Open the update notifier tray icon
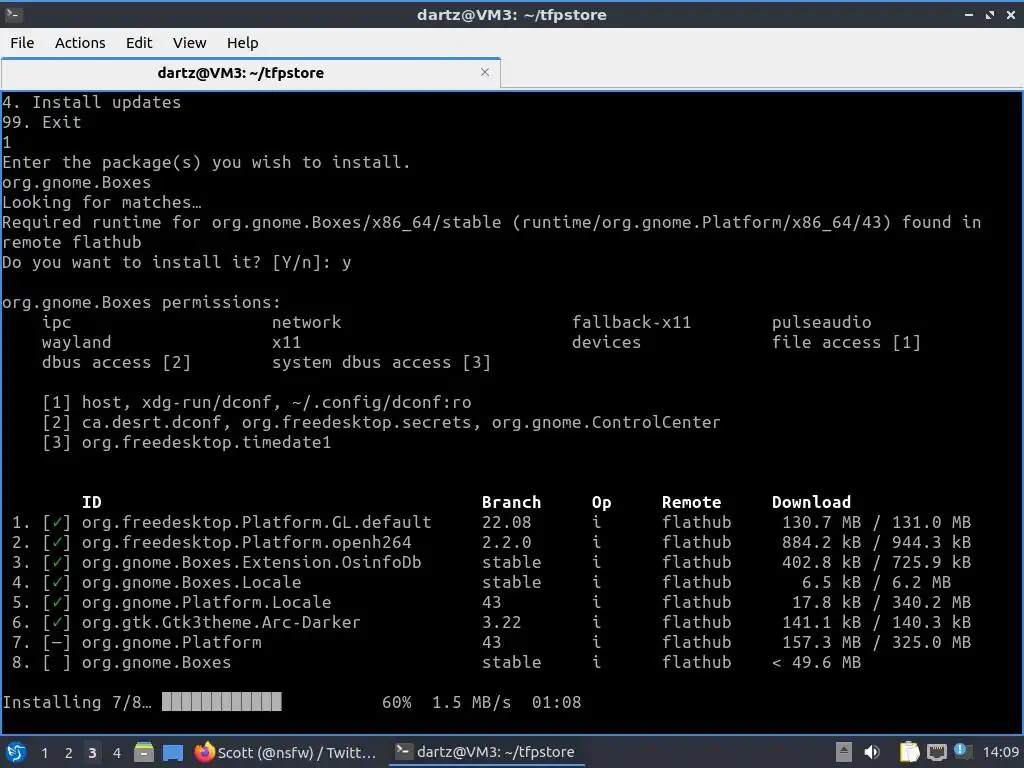 (x=962, y=751)
